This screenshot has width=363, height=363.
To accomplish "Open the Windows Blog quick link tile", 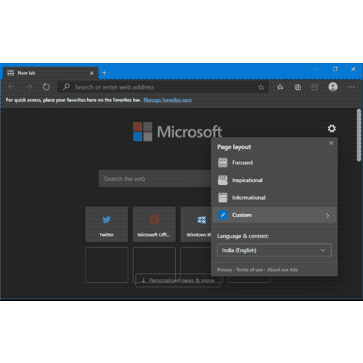I will (x=196, y=224).
